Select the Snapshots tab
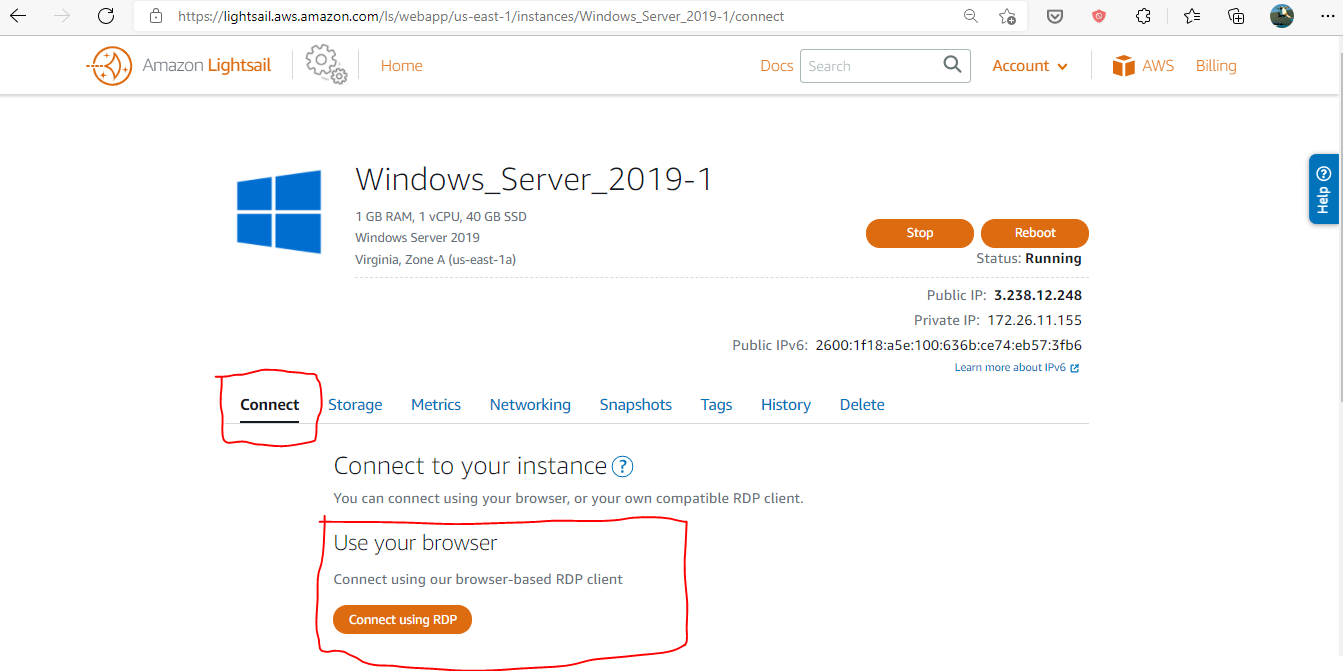This screenshot has width=1343, height=671. [636, 405]
